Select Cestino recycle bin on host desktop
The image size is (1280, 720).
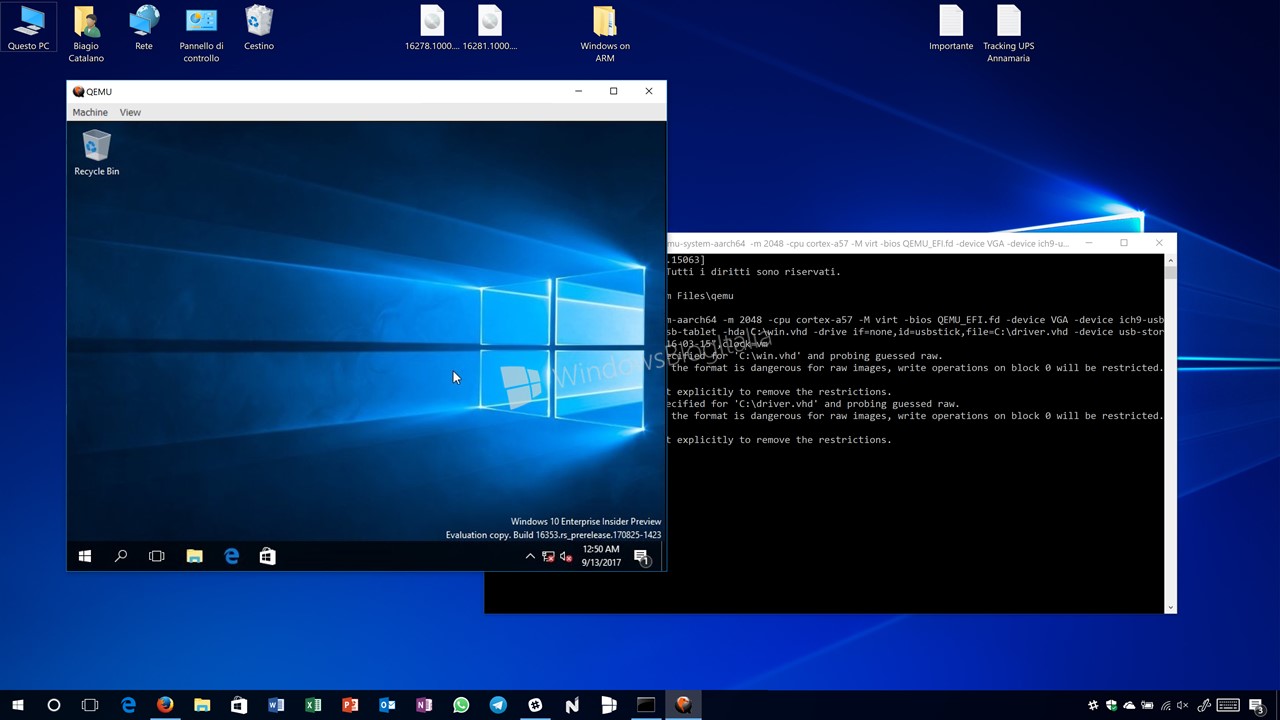(x=259, y=27)
